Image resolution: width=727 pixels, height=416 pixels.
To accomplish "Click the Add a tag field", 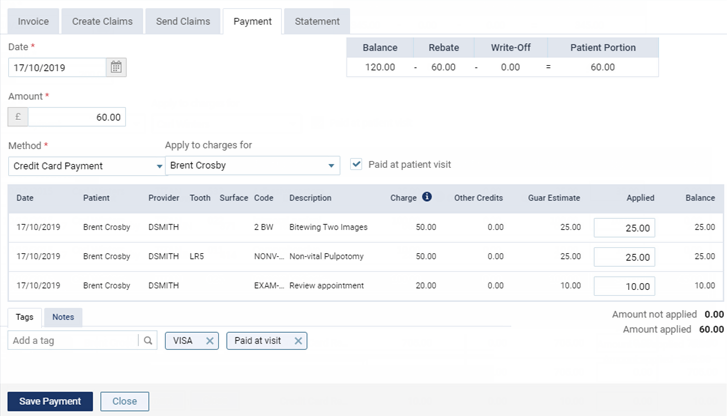I will [73, 340].
